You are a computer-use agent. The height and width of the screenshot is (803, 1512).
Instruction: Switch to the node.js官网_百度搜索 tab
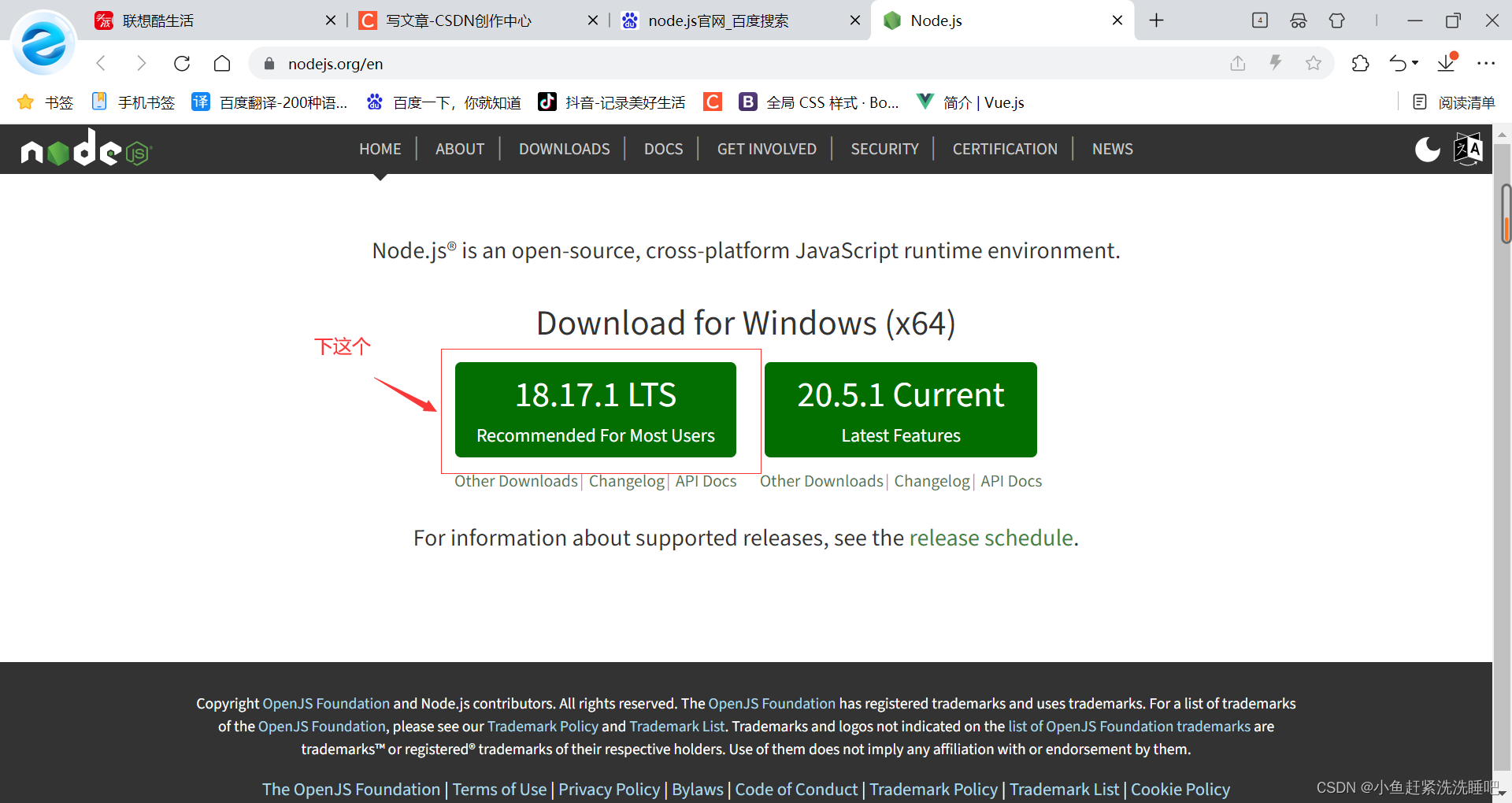[x=718, y=20]
